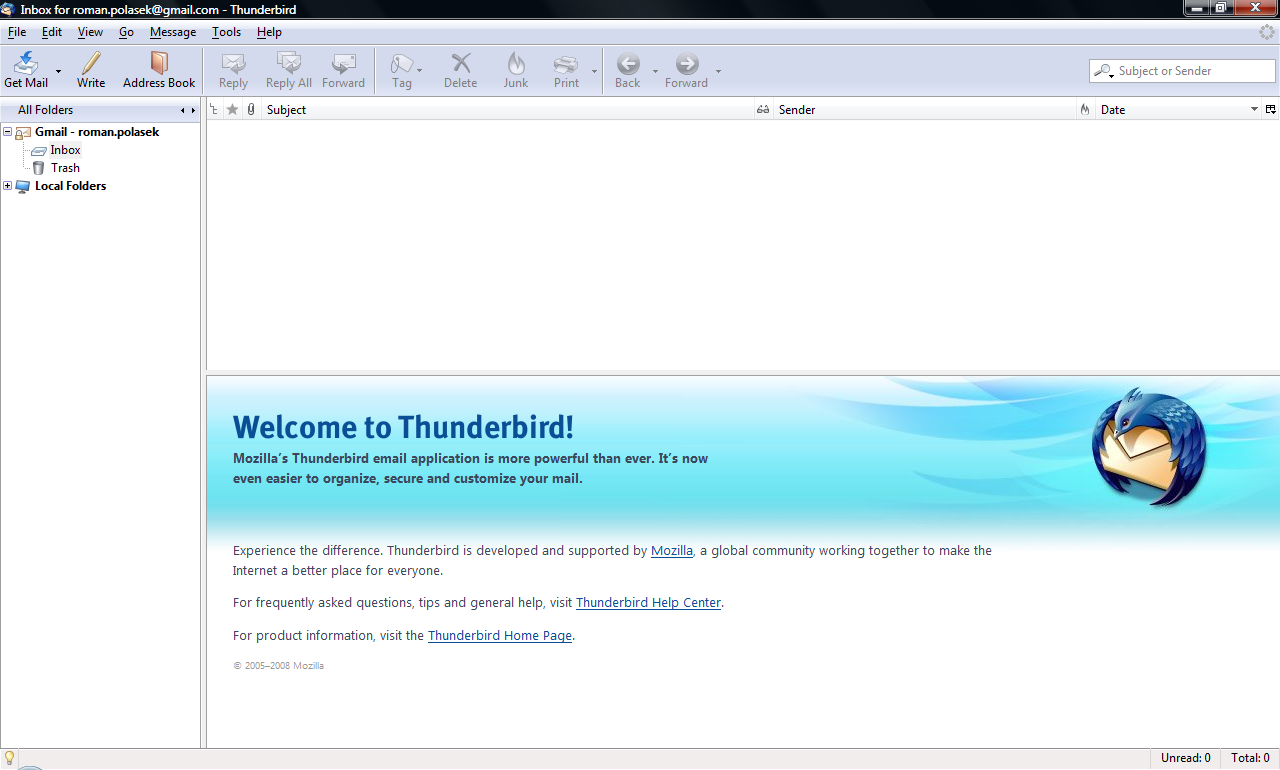This screenshot has height=770, width=1280.
Task: Open the Edit menu
Action: [x=52, y=32]
